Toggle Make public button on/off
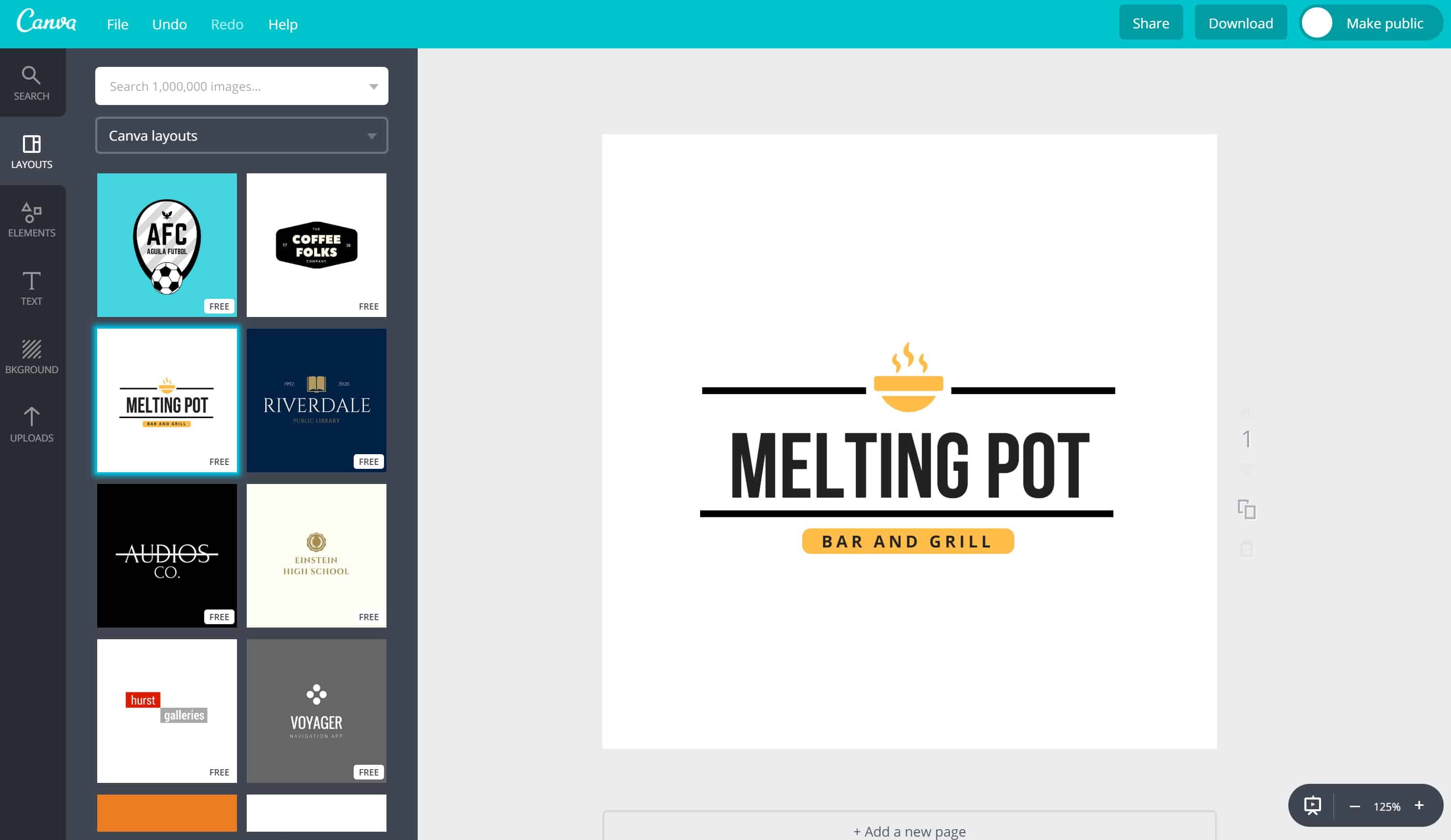The image size is (1451, 840). 1370,23
